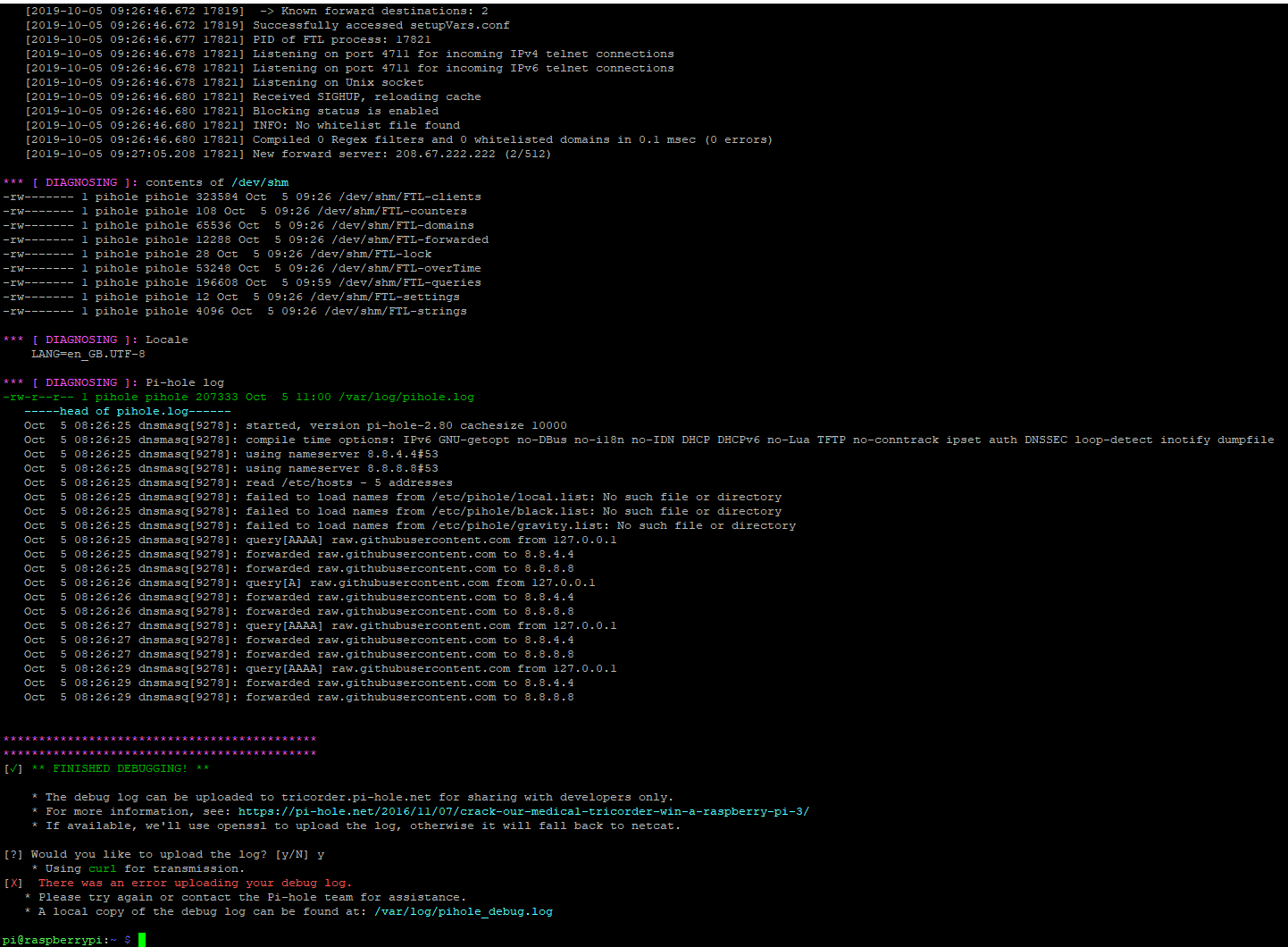
Task: Click the /etc/pihole/local.list failure line
Action: pos(403,497)
